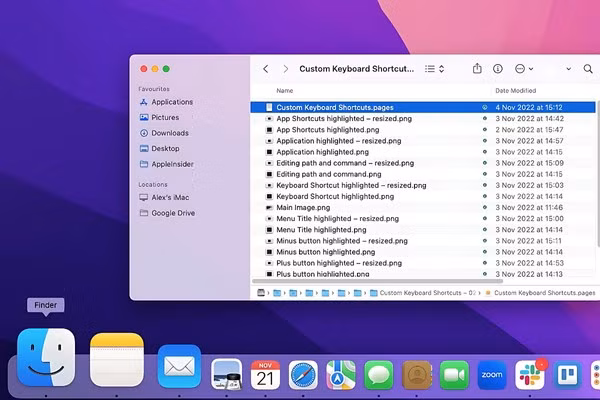This screenshot has height=400, width=600.
Task: Open Zoom app in the Dock
Action: tap(492, 375)
